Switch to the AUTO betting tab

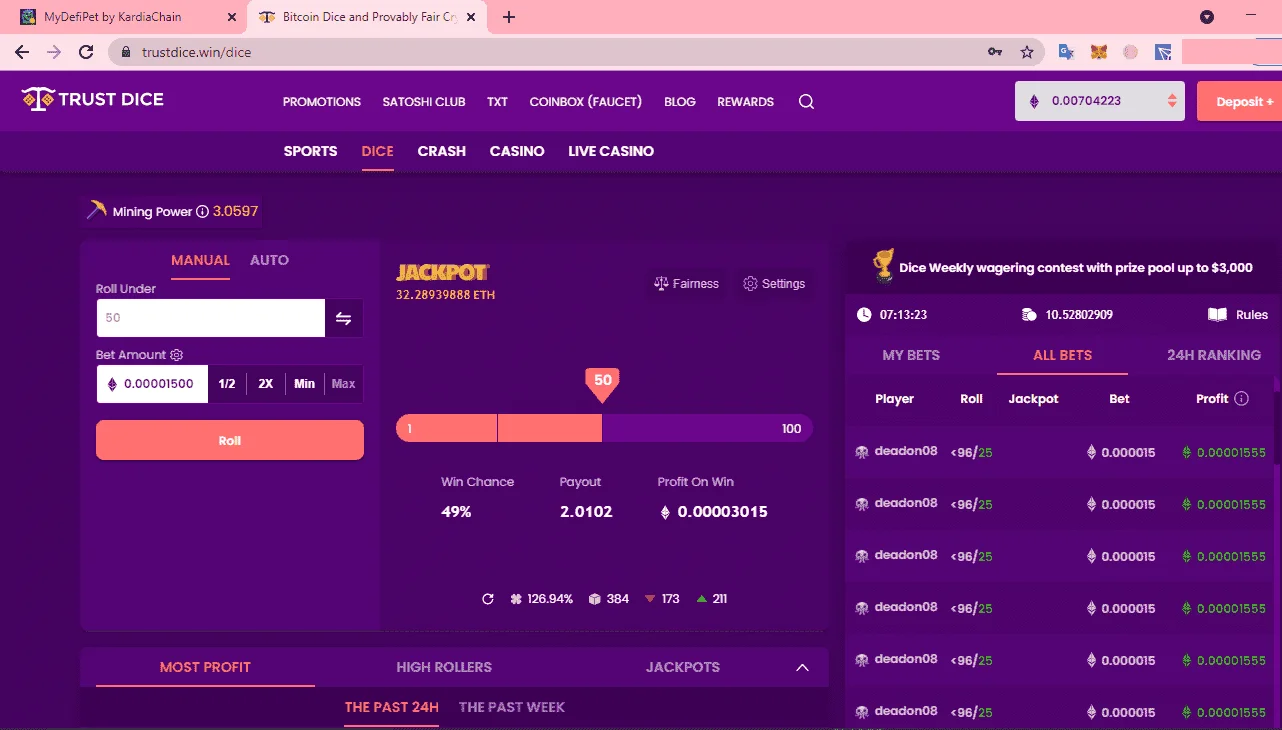[269, 260]
